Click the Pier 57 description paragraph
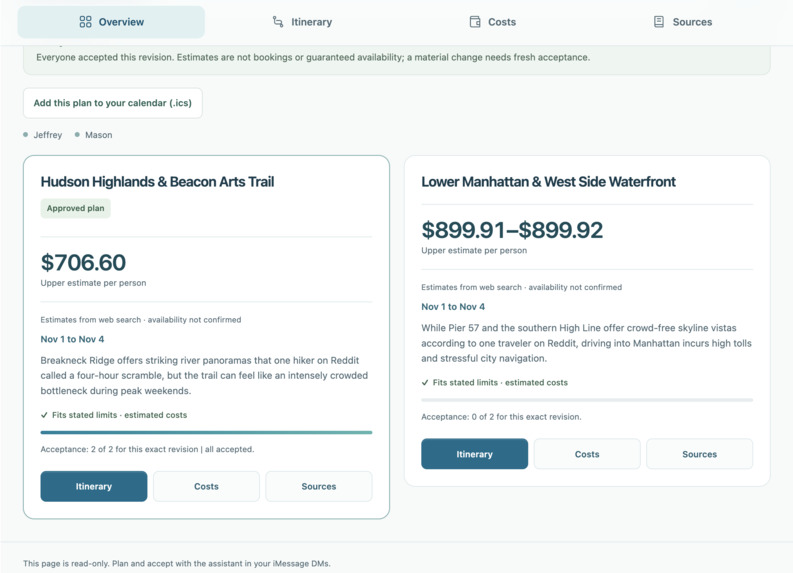Screen dimensions: 793x573 (587, 343)
